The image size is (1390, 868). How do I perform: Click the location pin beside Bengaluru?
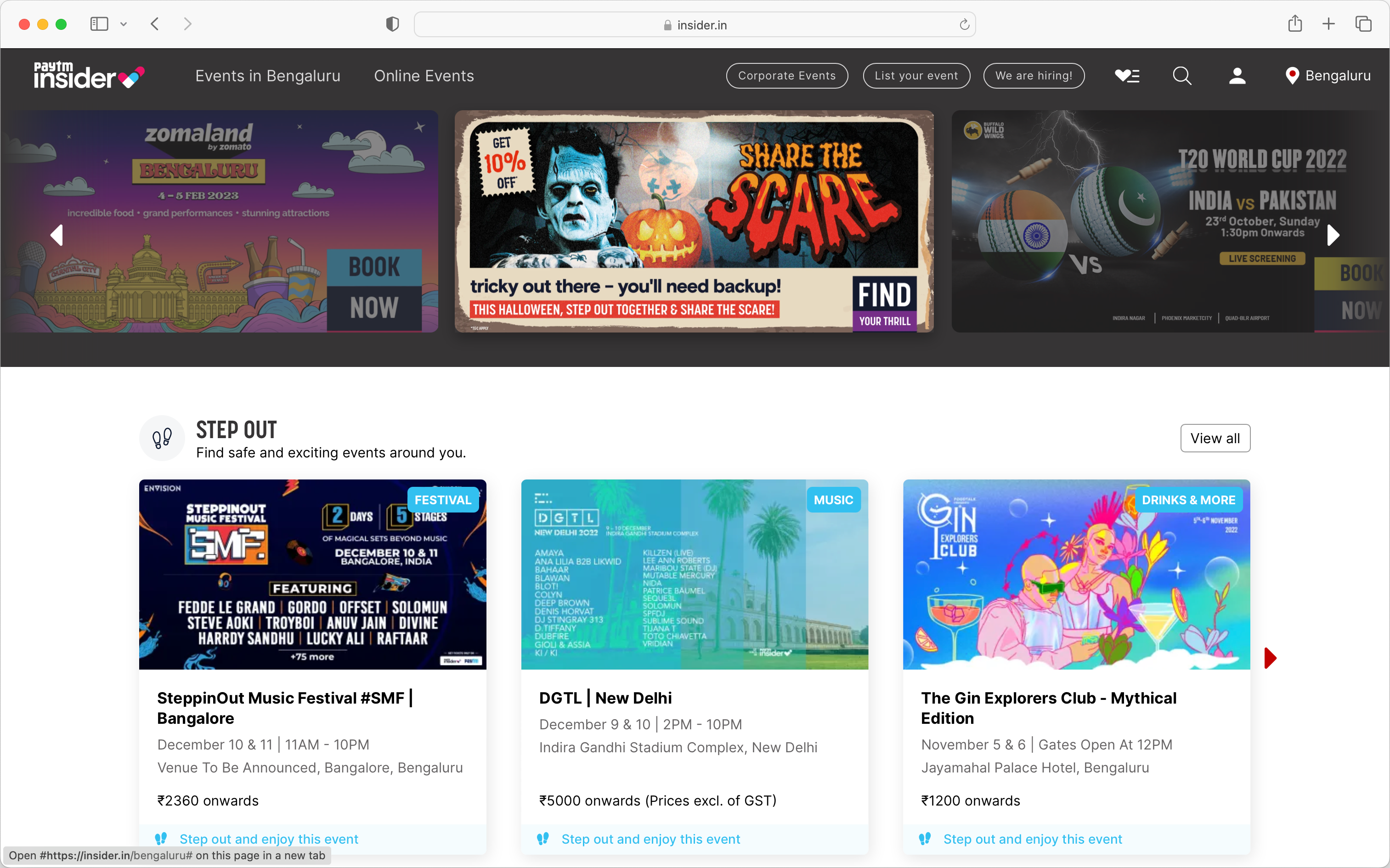(1292, 75)
